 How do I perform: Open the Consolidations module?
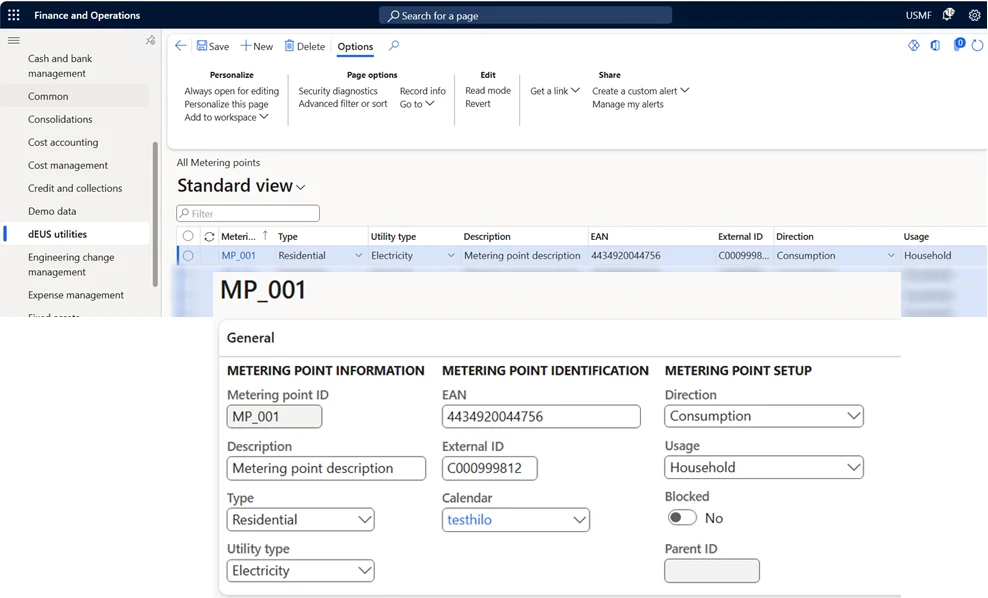60,119
